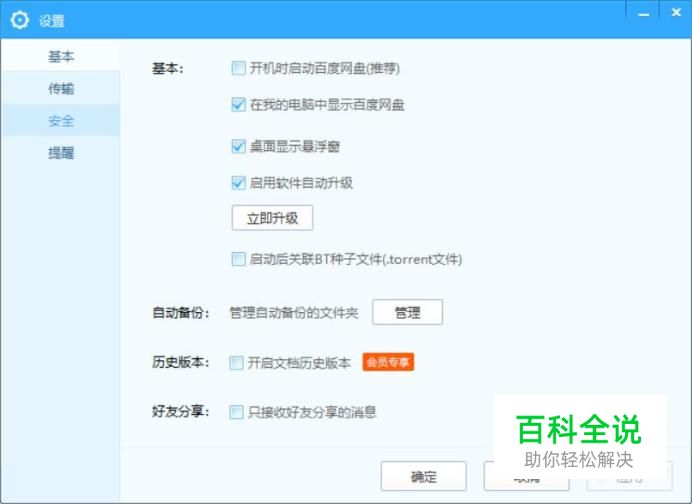Check 启动后关联BT种子文件 option
The height and width of the screenshot is (504, 692).
click(x=238, y=259)
